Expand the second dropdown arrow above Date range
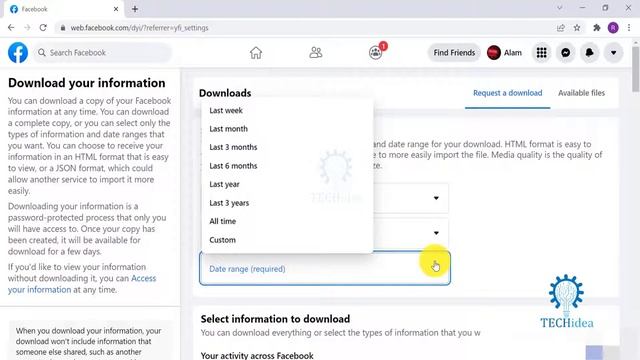The image size is (640, 360). point(436,233)
